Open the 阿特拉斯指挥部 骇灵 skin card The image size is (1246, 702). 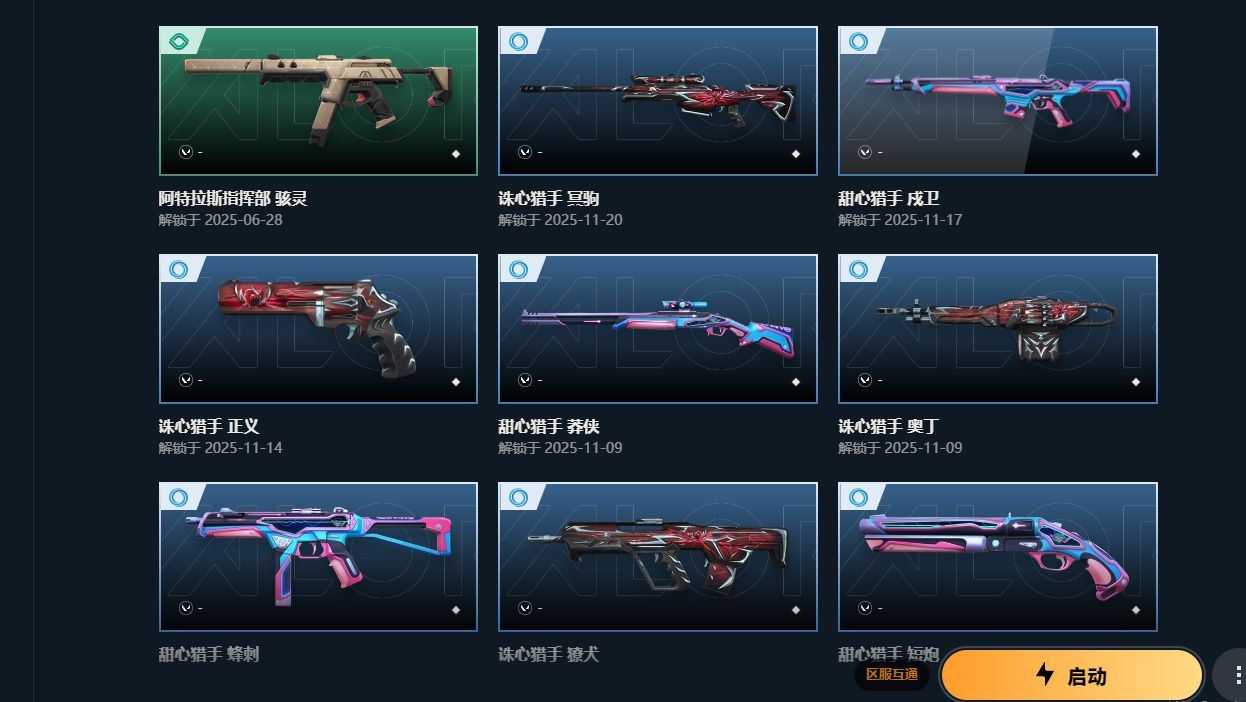click(318, 101)
